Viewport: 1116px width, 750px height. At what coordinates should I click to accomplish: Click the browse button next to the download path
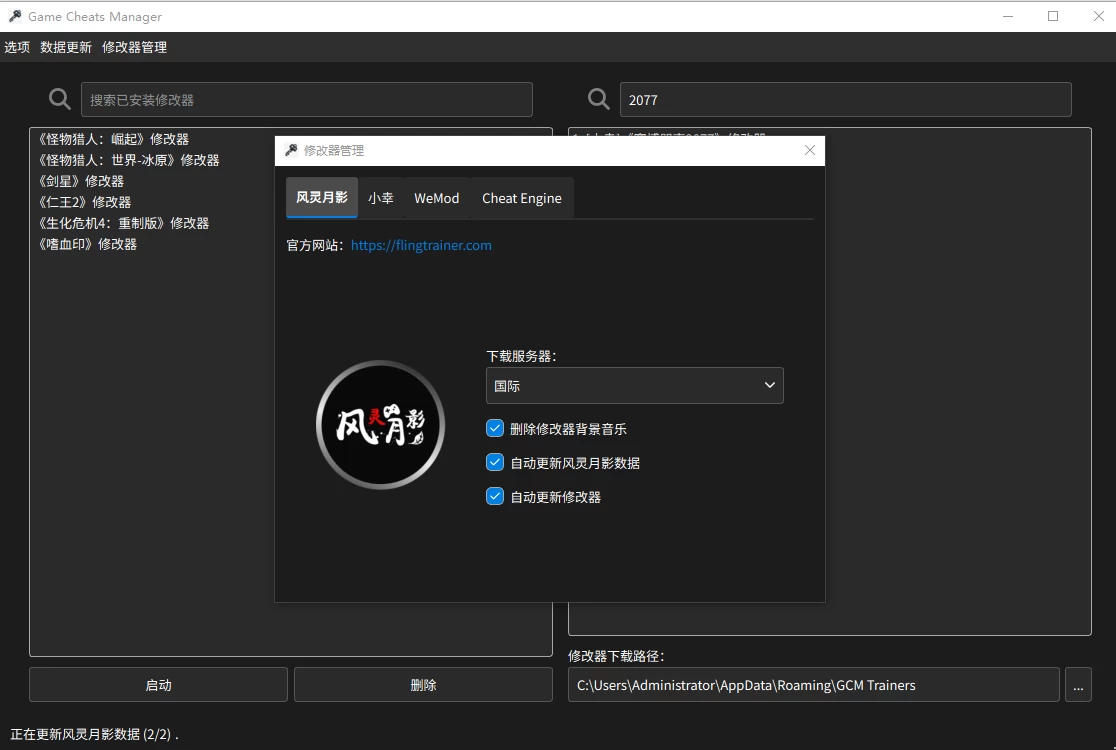(1078, 685)
